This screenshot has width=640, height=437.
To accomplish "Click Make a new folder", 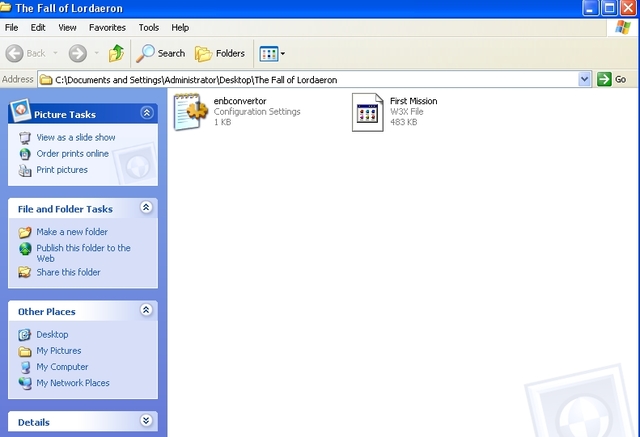I will [72, 232].
